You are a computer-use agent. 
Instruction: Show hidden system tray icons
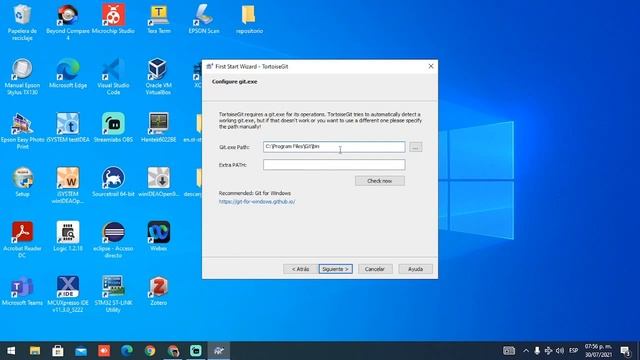point(526,351)
